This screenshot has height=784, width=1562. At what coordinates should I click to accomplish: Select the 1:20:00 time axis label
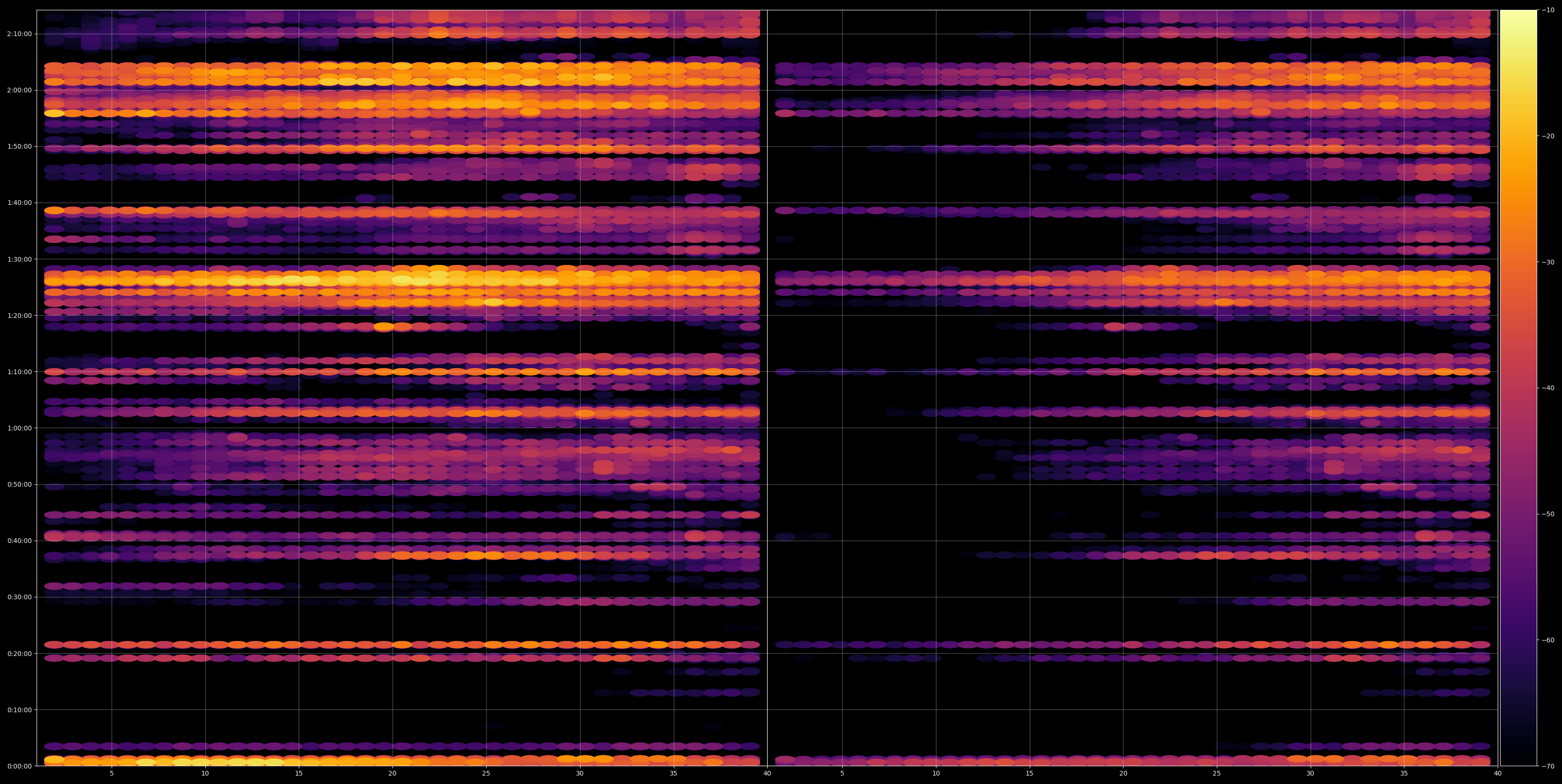pos(19,315)
